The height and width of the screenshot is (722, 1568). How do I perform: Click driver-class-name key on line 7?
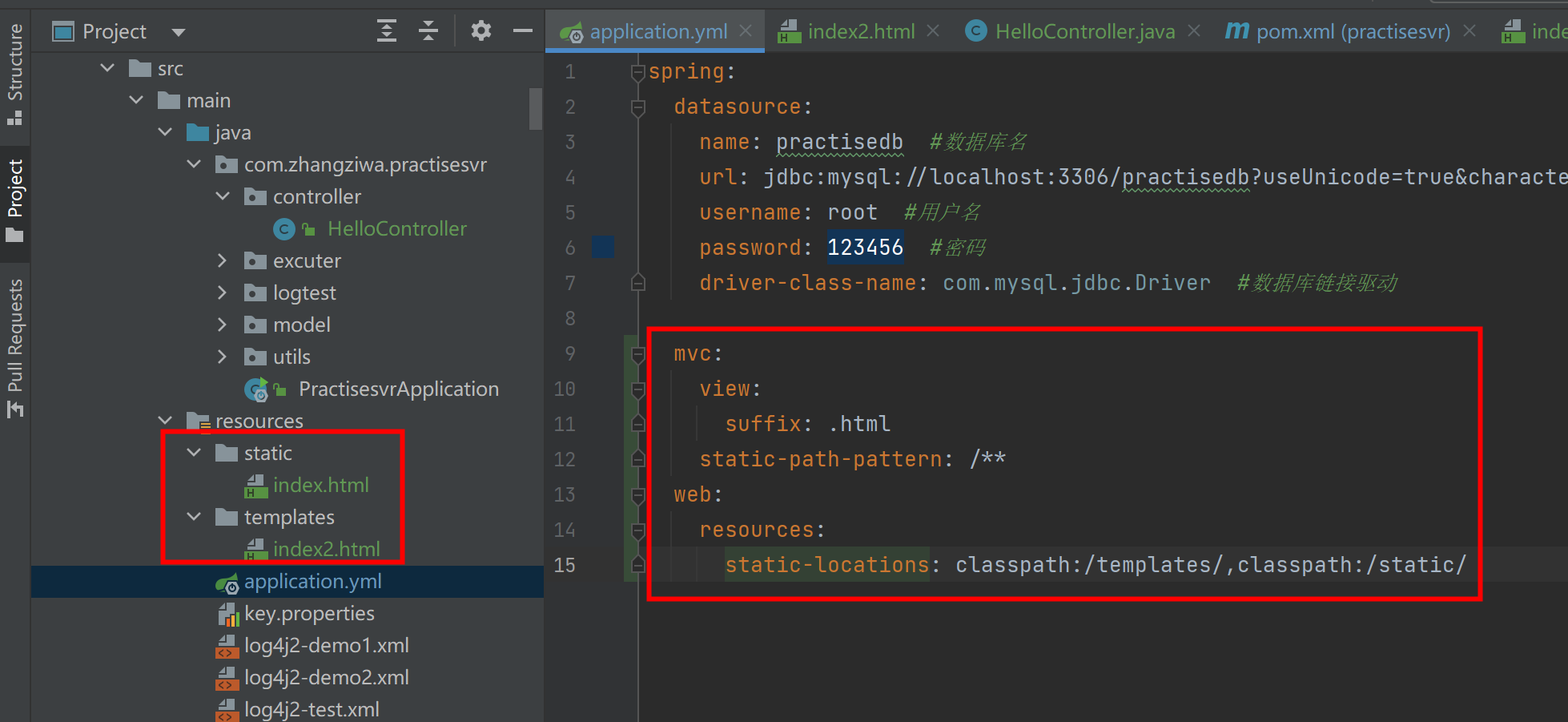(x=808, y=283)
